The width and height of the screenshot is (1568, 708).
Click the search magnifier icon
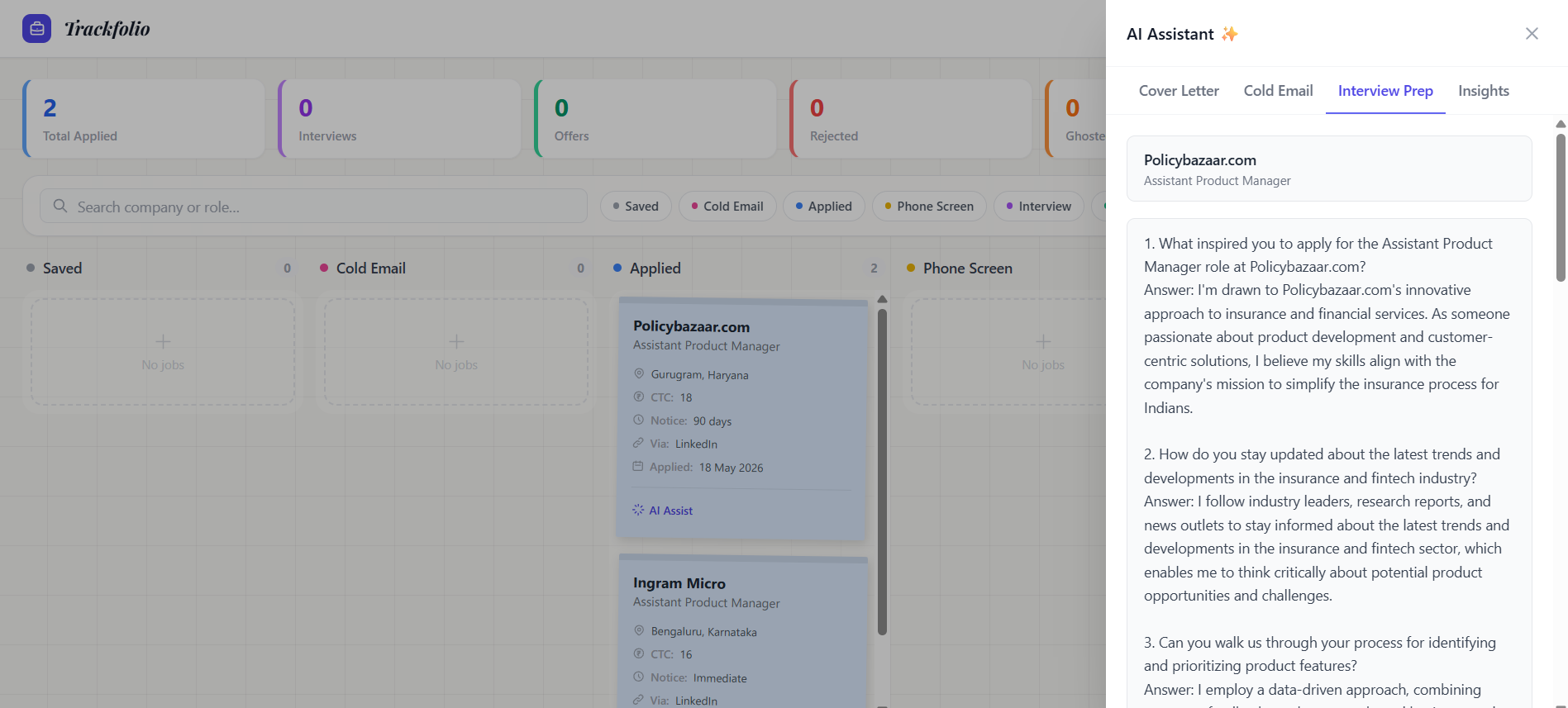tap(60, 206)
